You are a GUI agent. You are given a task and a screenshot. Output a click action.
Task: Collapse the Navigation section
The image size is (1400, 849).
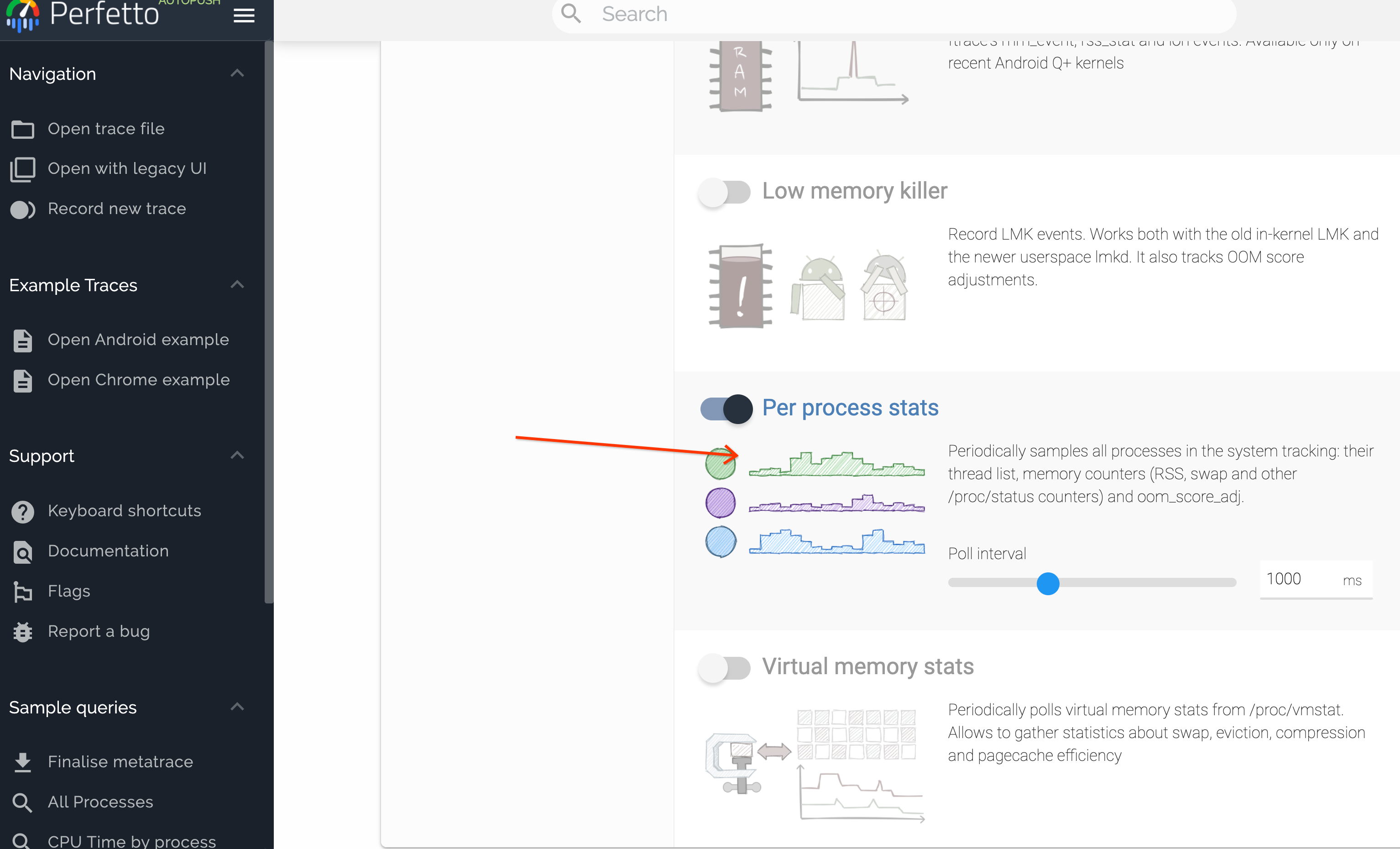(x=237, y=73)
